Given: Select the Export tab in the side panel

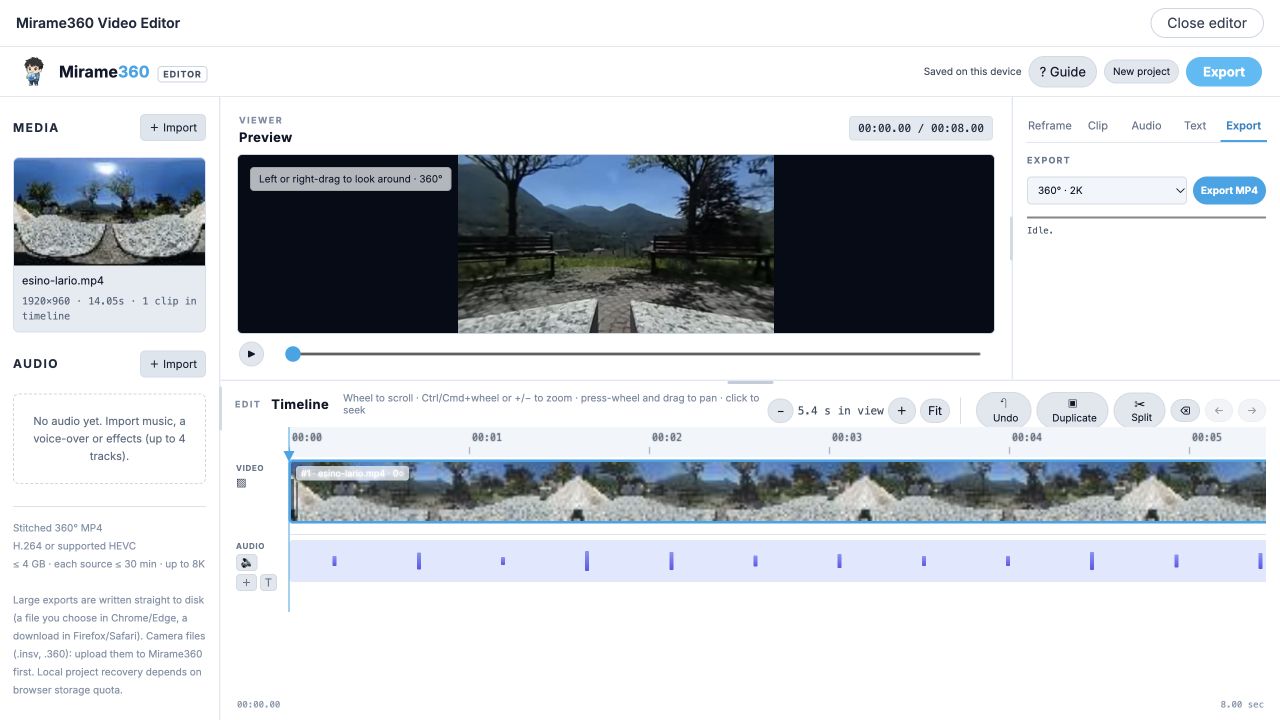Looking at the screenshot, I should pyautogui.click(x=1243, y=126).
